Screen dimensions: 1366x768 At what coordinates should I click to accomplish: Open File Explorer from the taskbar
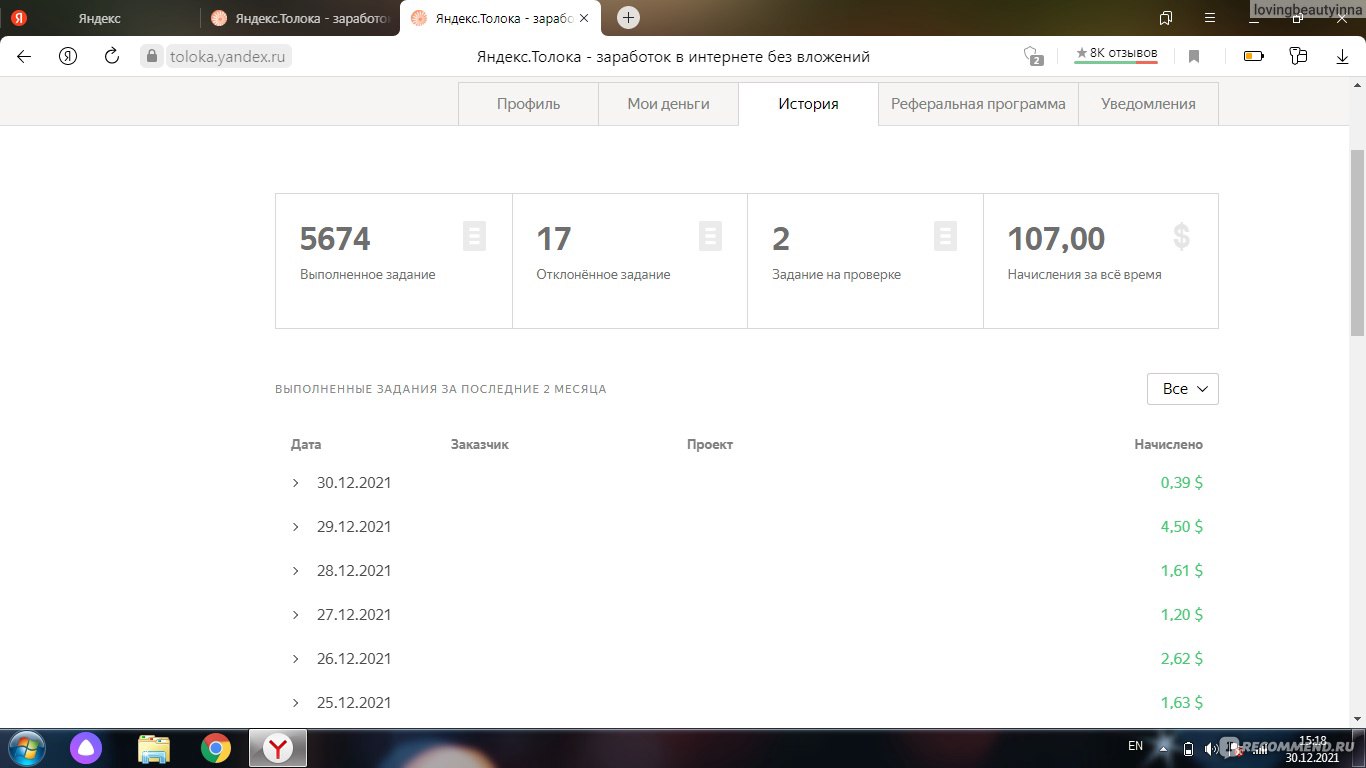[x=154, y=748]
